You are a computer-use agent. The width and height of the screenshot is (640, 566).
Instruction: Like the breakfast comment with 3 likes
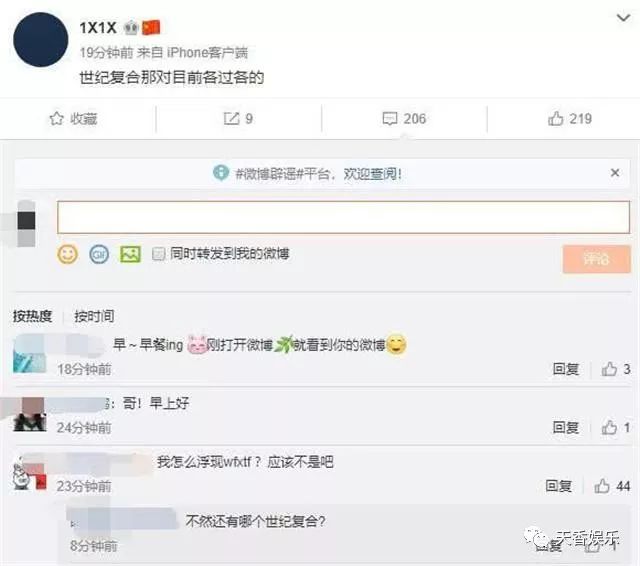tap(616, 369)
